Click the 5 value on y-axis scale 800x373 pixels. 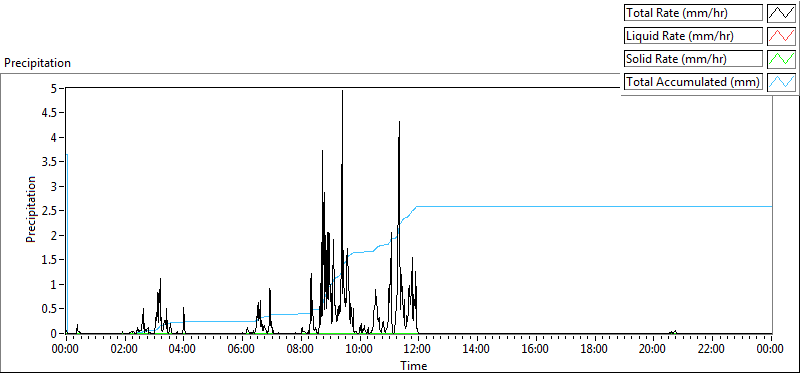point(60,88)
